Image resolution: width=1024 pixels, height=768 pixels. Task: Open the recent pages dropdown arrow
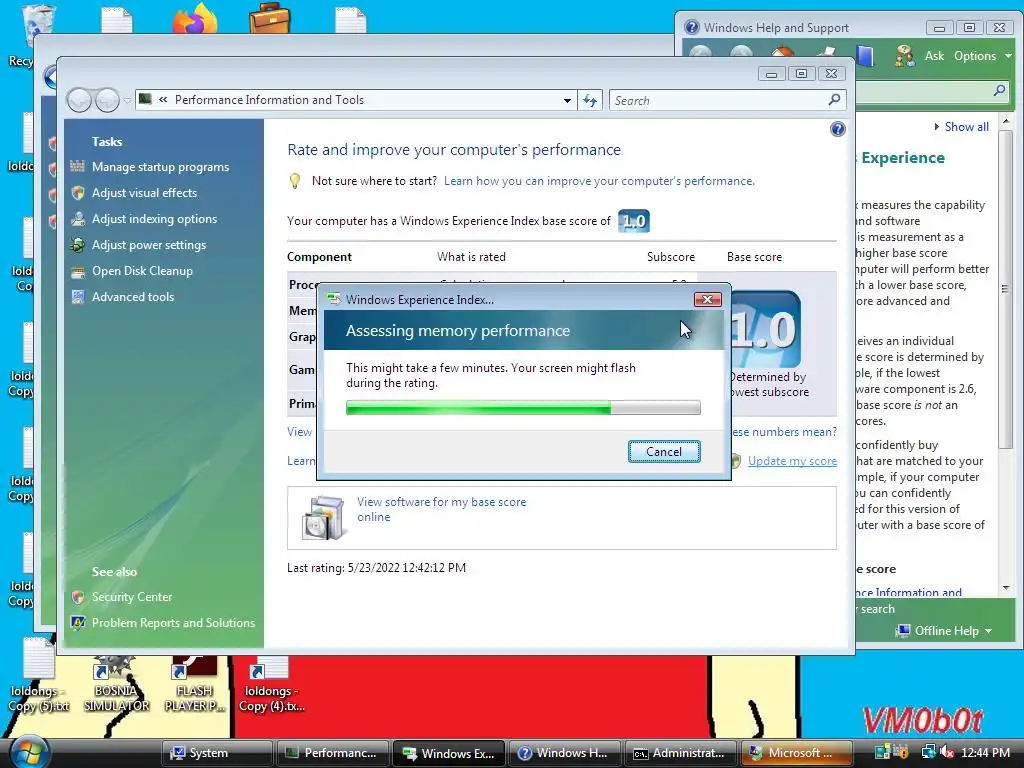pyautogui.click(x=127, y=100)
